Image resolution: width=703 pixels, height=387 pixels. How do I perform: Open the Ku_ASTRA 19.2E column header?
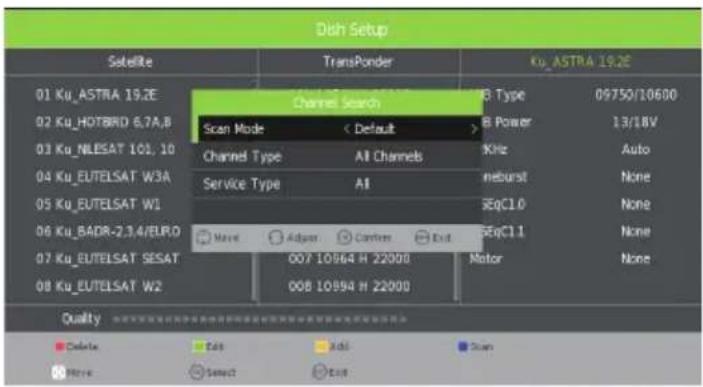tap(581, 61)
